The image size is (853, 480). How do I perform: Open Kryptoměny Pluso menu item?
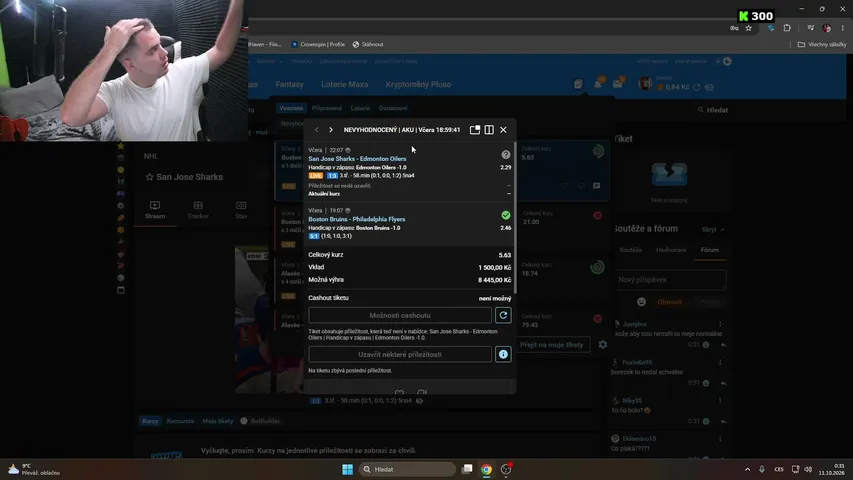click(418, 84)
